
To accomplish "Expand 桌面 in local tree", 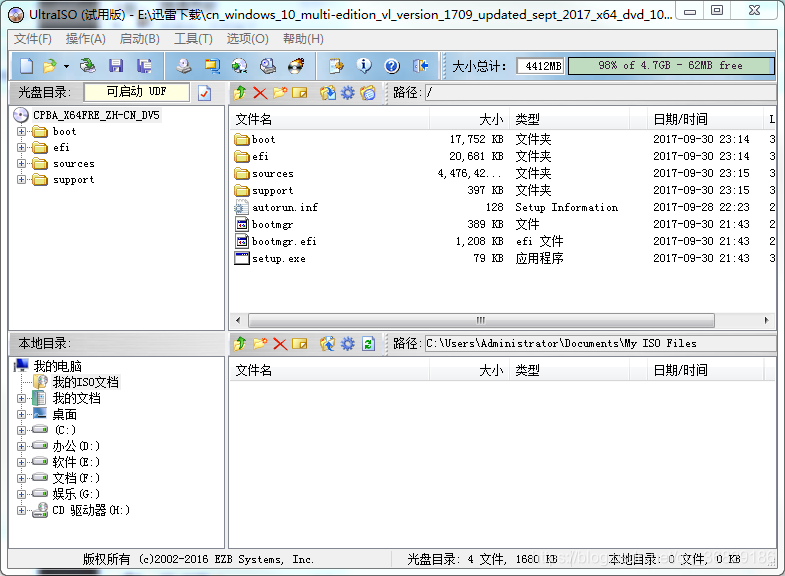I will [21, 414].
